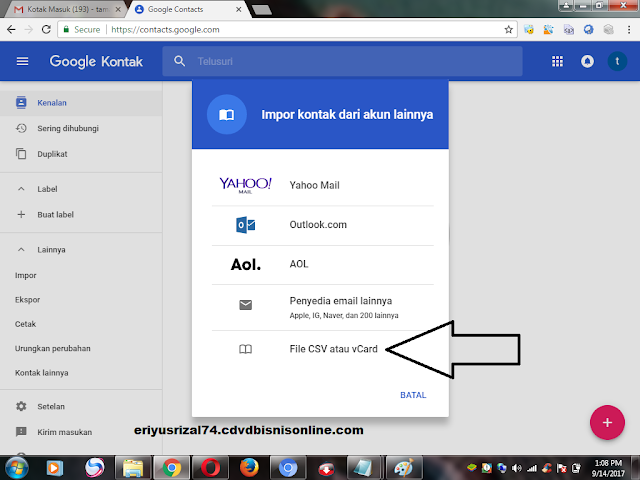Open Opera from the taskbar

(211, 468)
